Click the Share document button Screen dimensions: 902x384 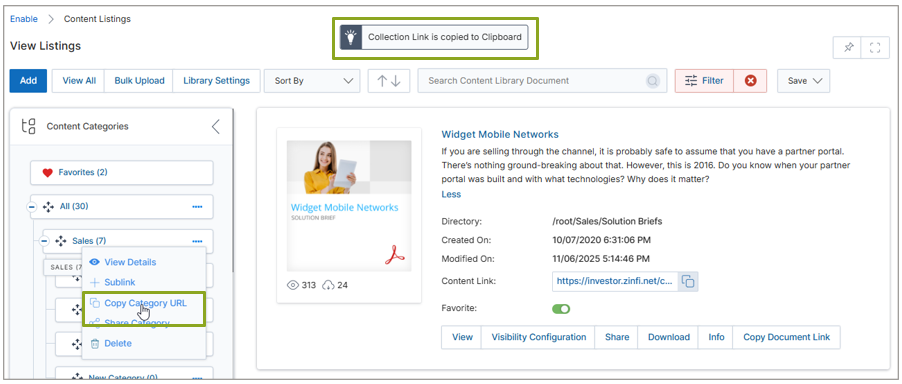tap(617, 337)
